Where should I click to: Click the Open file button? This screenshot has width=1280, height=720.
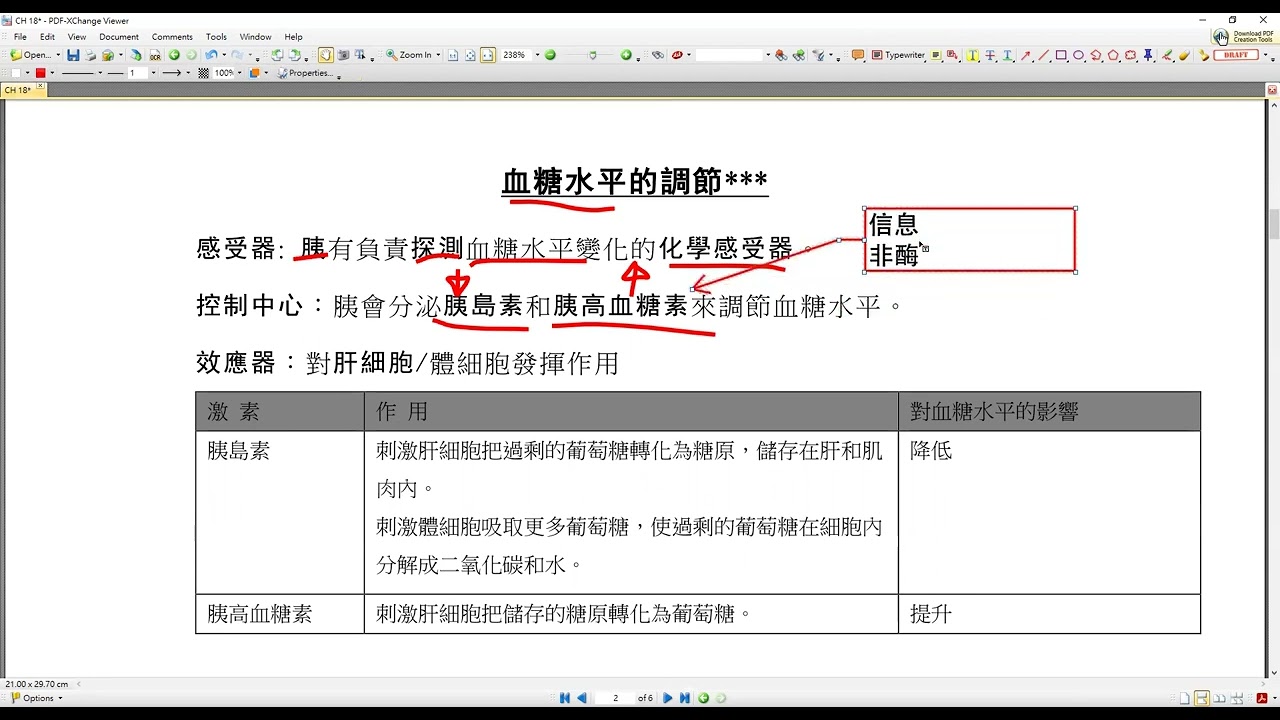click(x=29, y=55)
